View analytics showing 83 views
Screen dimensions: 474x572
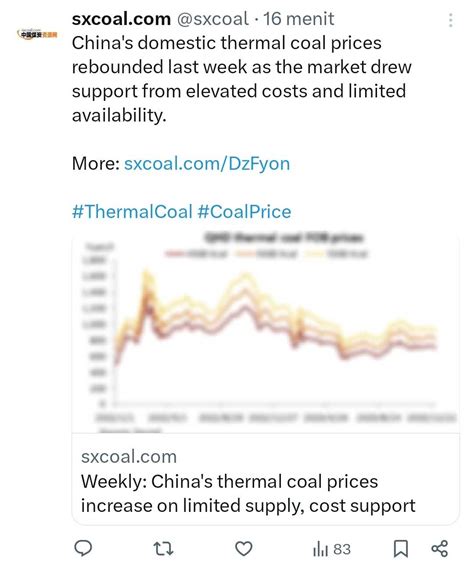tap(331, 549)
